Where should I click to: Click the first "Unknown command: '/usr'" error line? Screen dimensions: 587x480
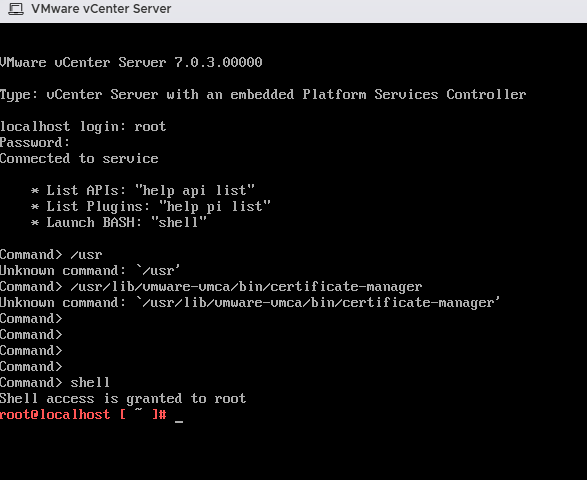click(x=90, y=271)
